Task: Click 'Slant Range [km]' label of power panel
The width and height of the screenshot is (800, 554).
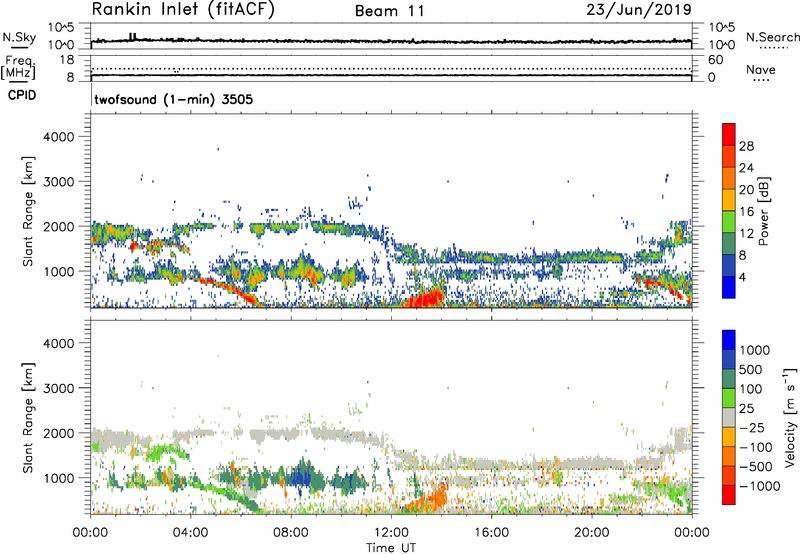Action: click(x=28, y=211)
